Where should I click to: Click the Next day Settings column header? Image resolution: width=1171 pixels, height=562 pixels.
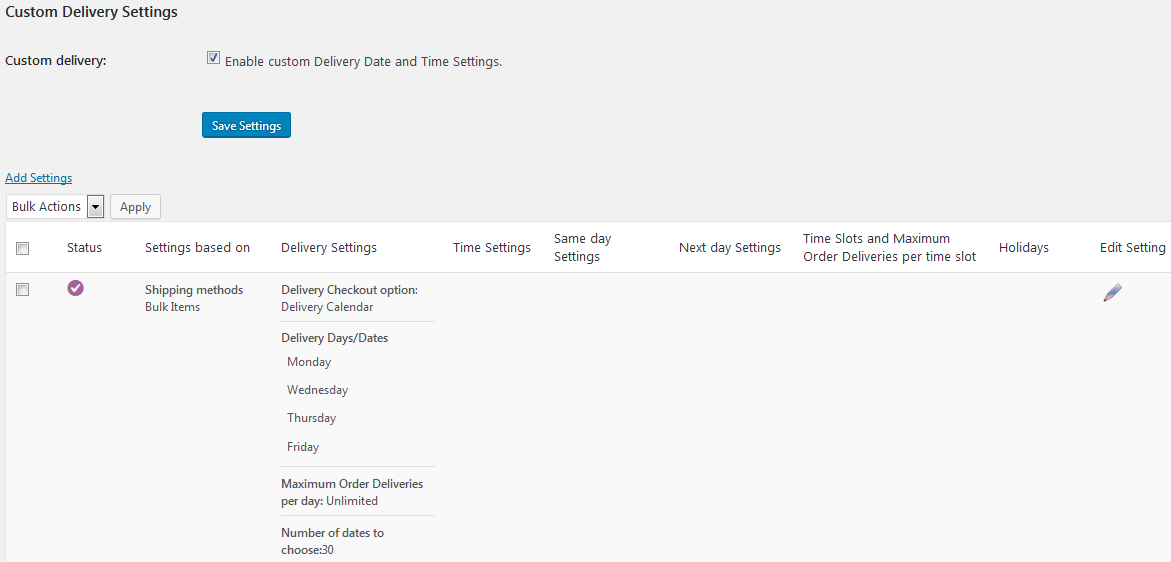(x=729, y=247)
